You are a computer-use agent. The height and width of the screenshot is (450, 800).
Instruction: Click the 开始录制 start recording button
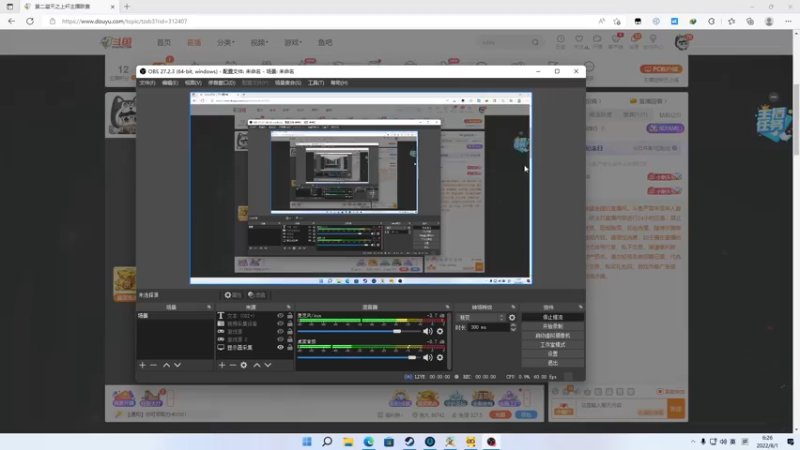click(x=553, y=327)
